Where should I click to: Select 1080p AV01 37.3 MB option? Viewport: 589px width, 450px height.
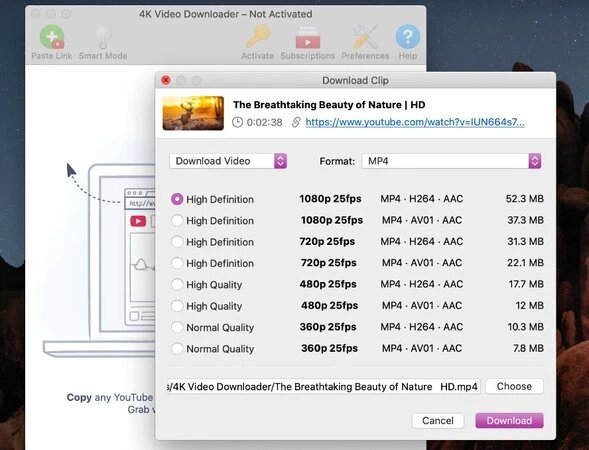[x=177, y=220]
